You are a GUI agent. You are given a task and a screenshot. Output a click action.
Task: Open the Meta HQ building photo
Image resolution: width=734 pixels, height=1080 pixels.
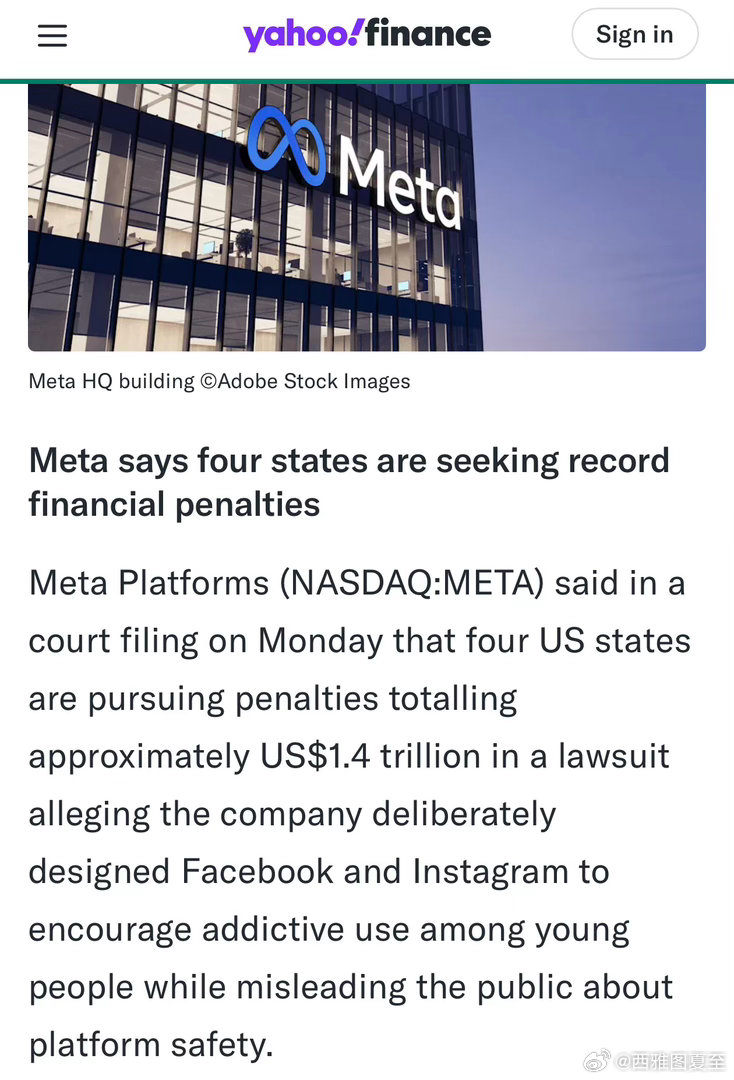pyautogui.click(x=367, y=218)
